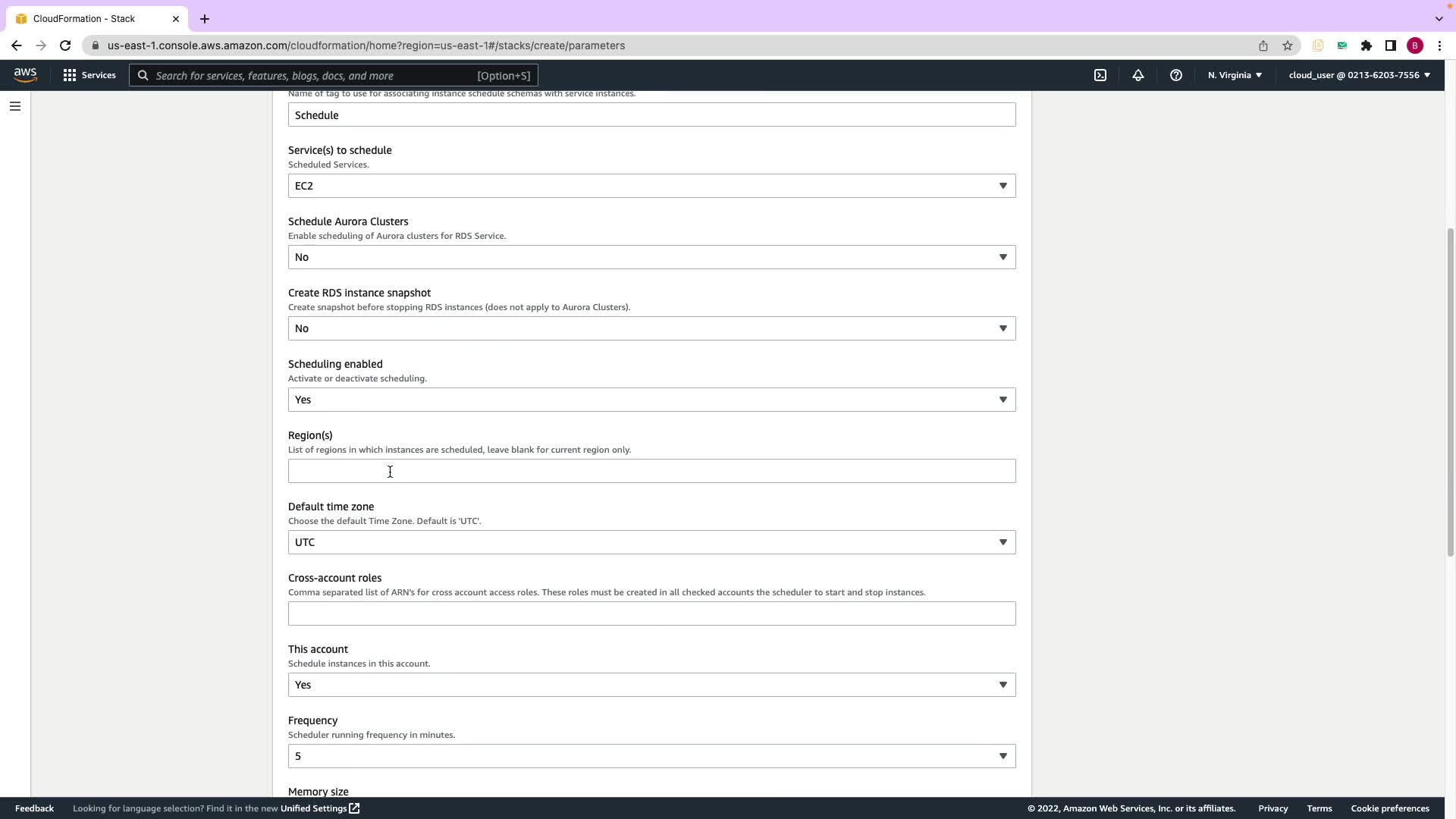Open the help question mark icon
This screenshot has width=1456, height=819.
[x=1175, y=75]
